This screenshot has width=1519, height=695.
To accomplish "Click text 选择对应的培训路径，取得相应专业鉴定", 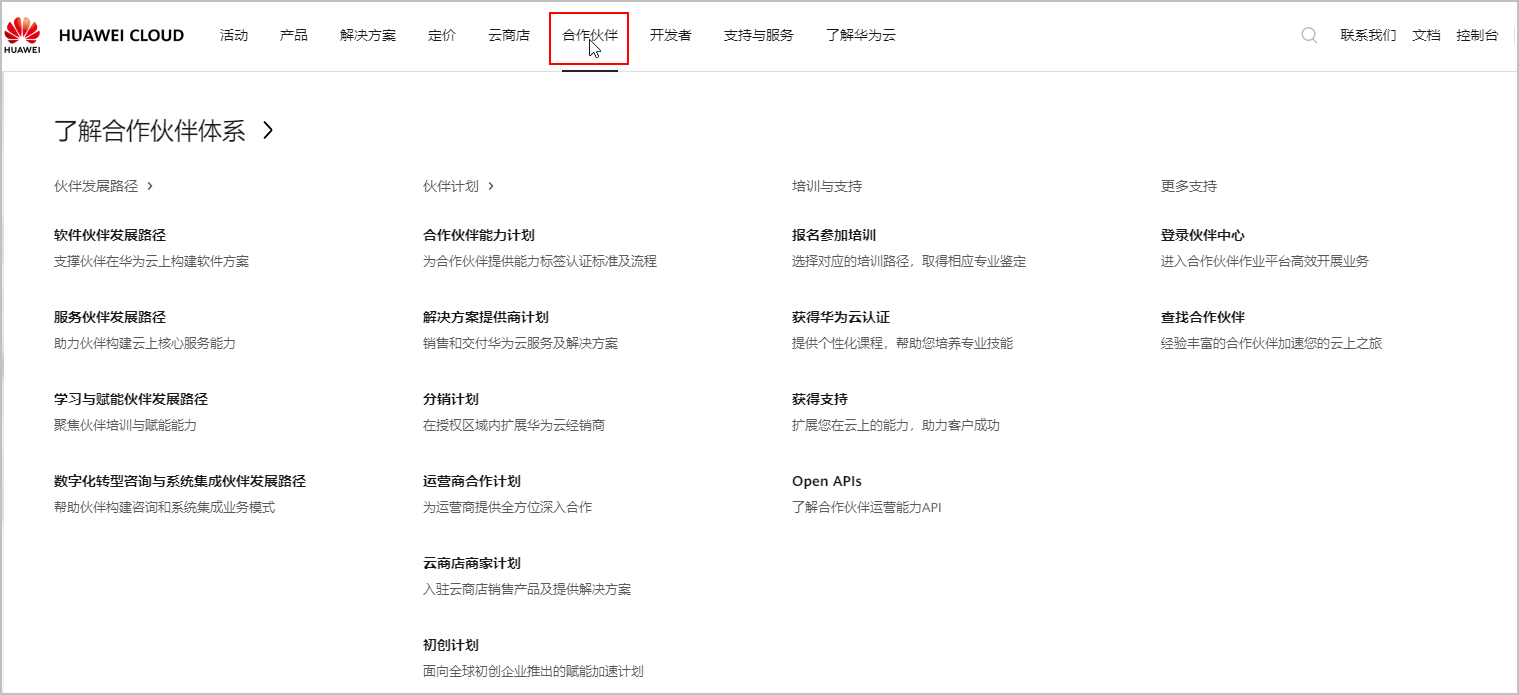I will pos(909,261).
